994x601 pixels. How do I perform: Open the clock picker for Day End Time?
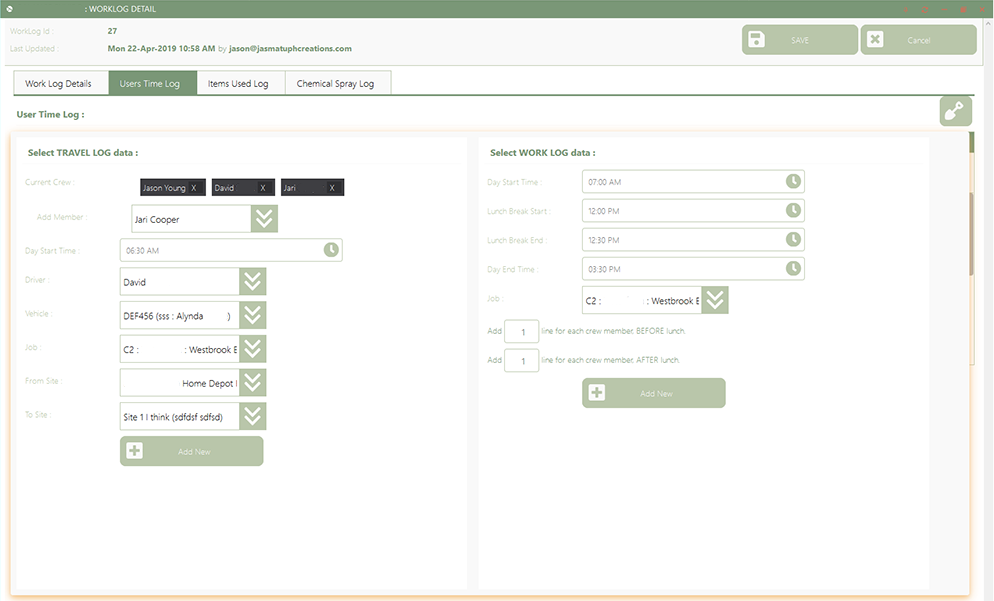click(x=793, y=269)
